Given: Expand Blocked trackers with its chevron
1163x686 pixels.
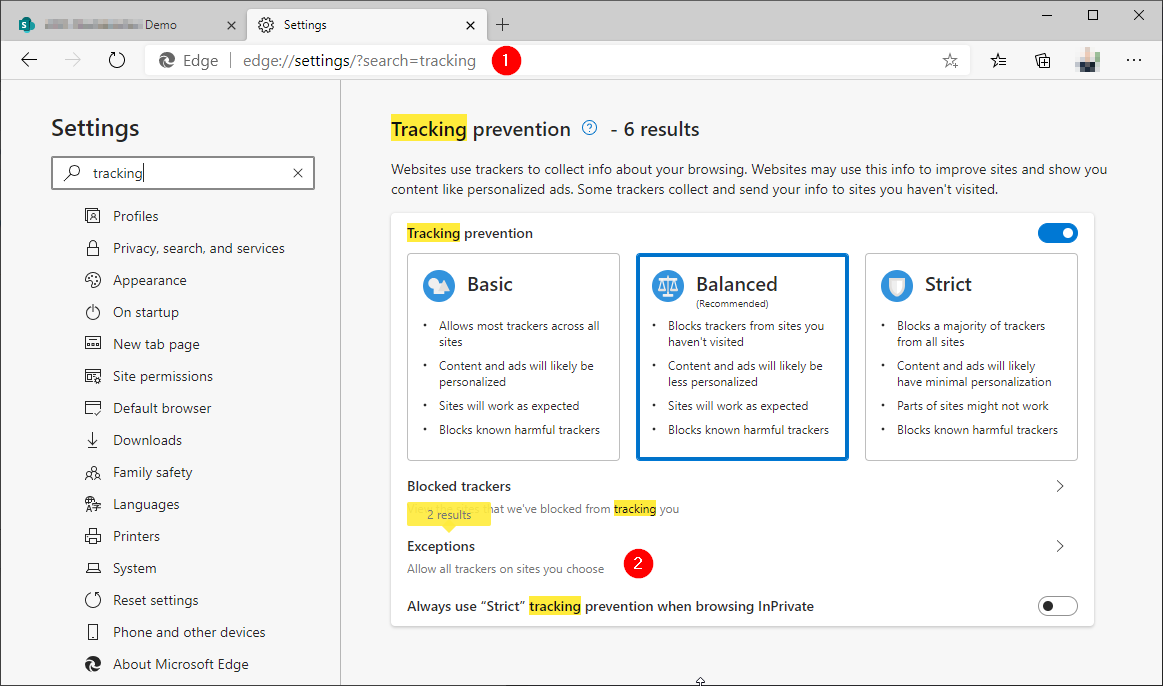Looking at the screenshot, I should tap(1060, 486).
